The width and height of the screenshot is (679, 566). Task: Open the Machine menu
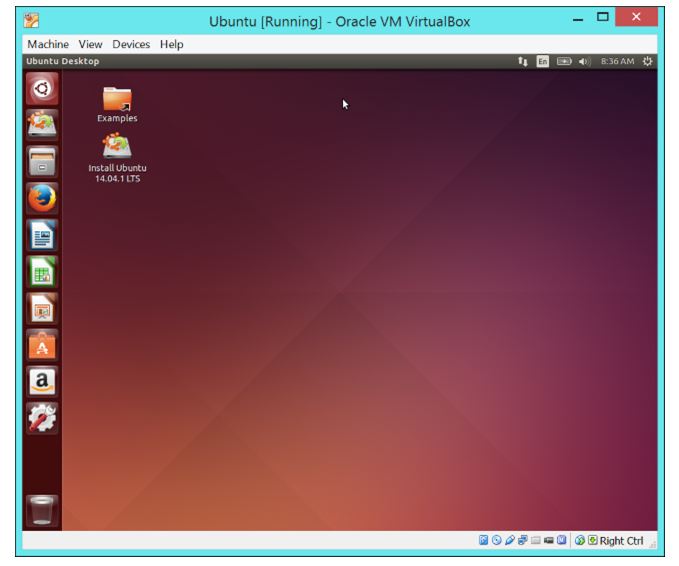pyautogui.click(x=48, y=44)
